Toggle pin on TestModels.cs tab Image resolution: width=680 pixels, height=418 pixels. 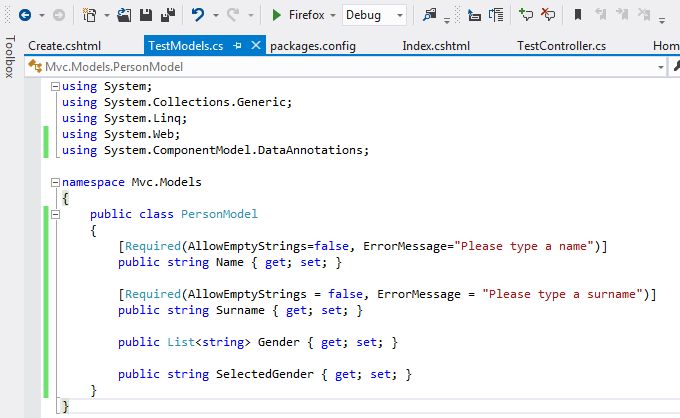240,46
